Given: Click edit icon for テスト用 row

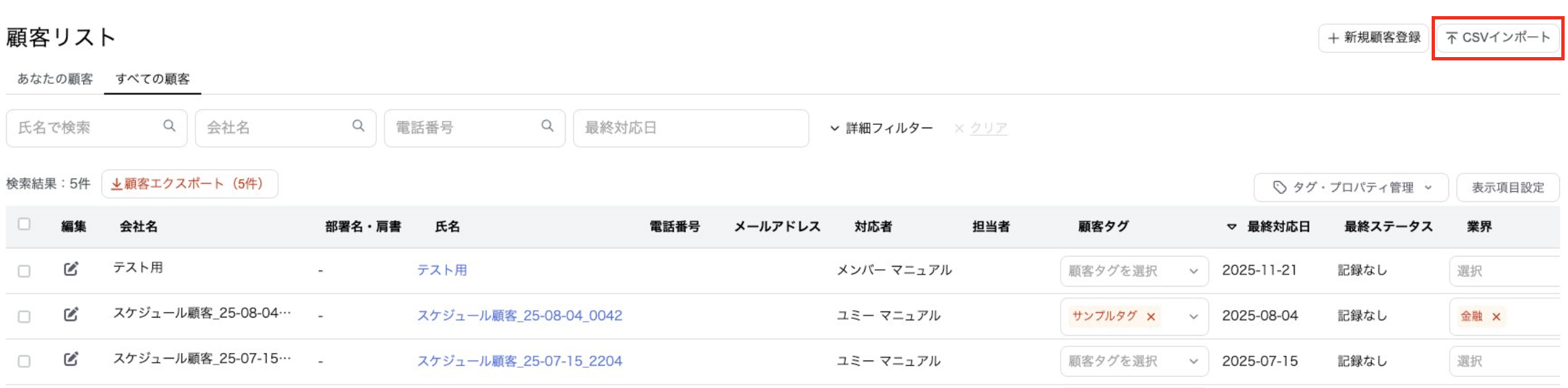Looking at the screenshot, I should [x=71, y=269].
